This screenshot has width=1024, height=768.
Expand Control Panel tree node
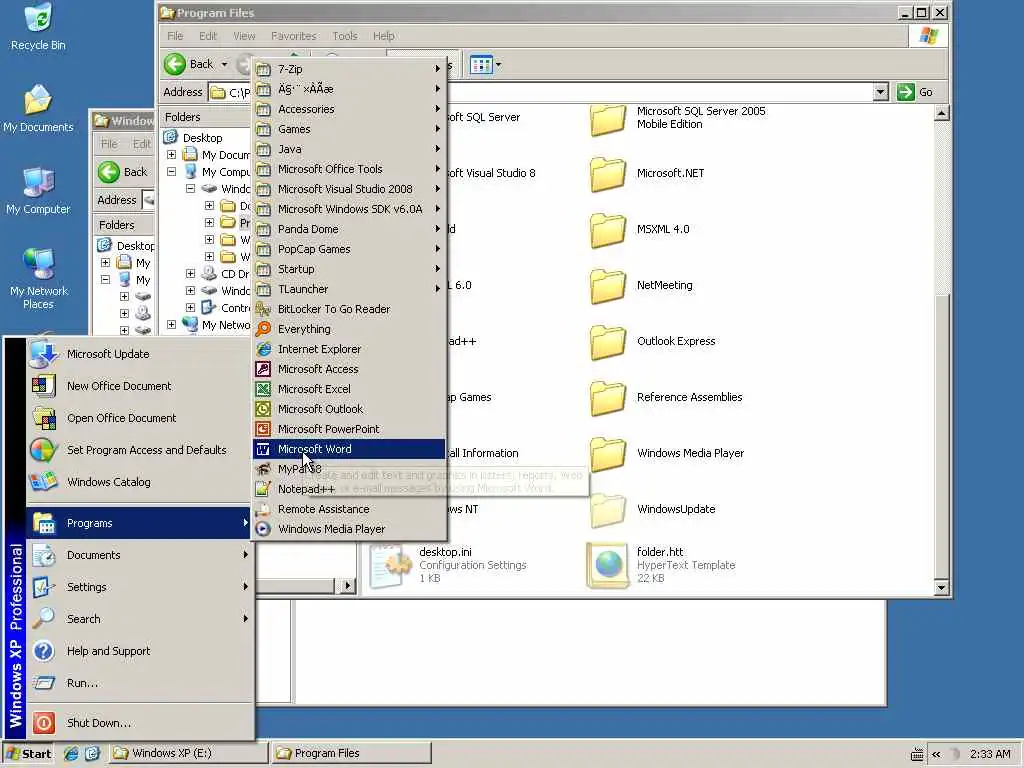[x=190, y=308]
